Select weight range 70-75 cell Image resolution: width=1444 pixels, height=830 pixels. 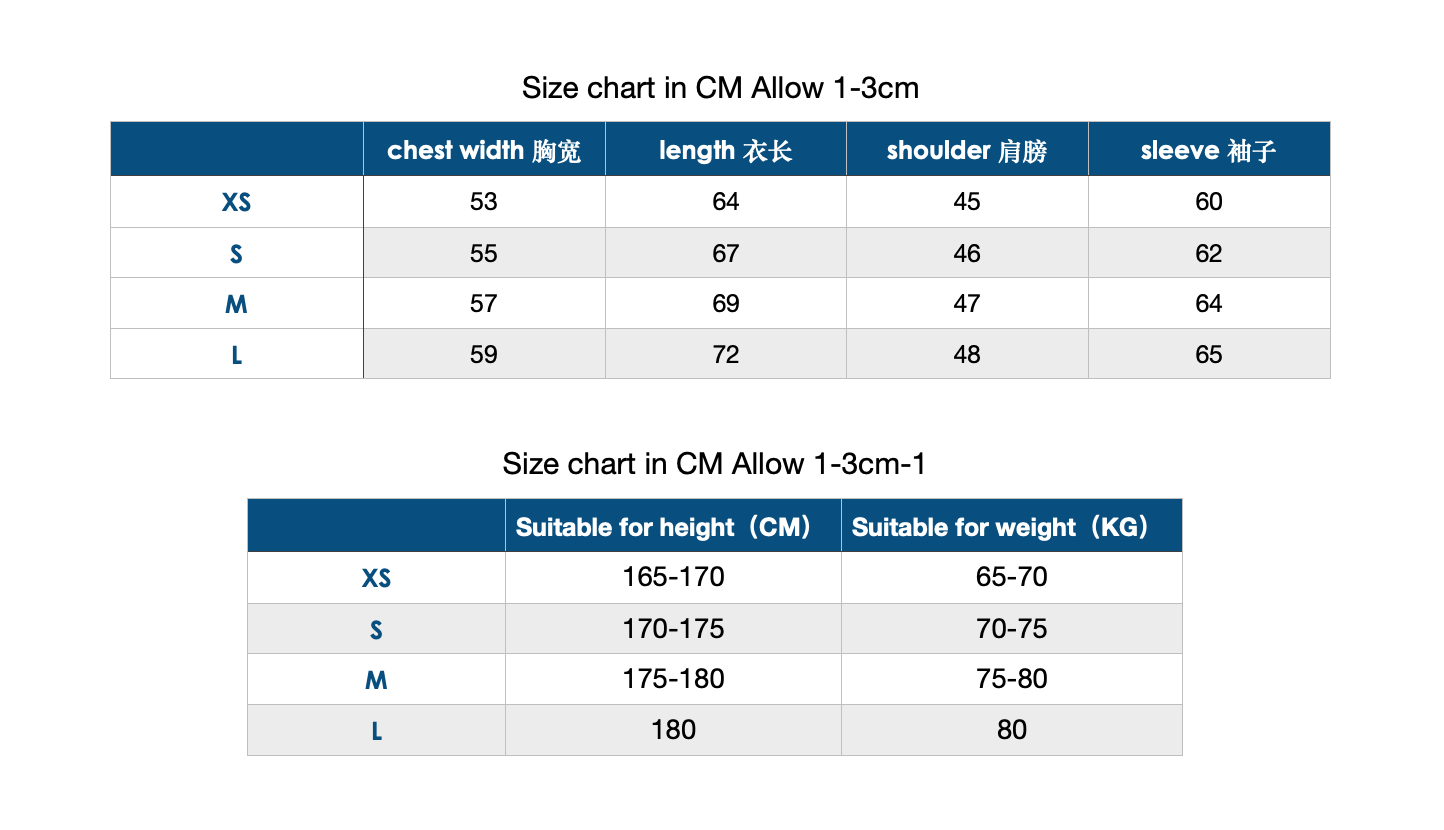click(x=1012, y=629)
